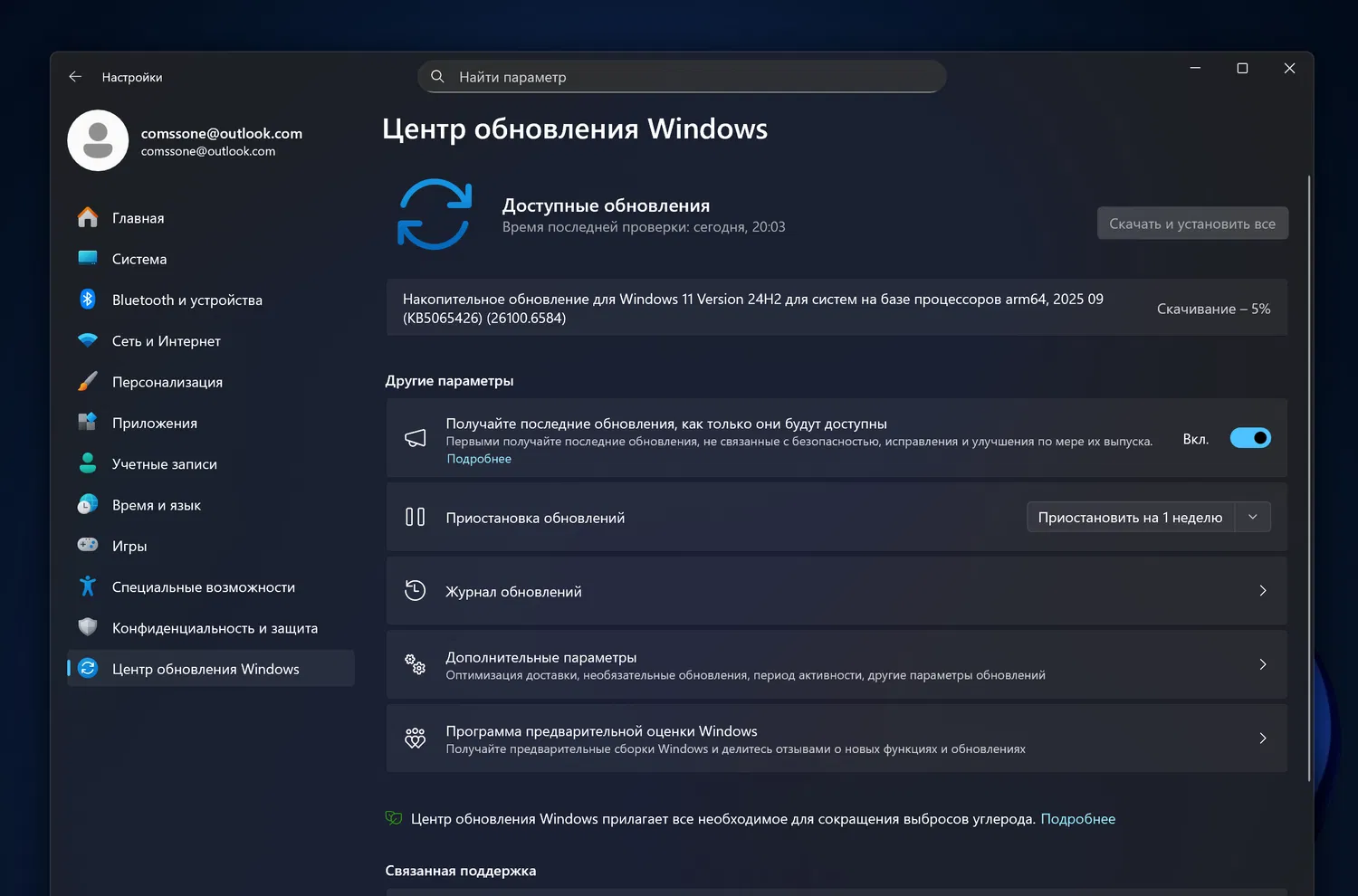Open Учетные записи in sidebar
The height and width of the screenshot is (896, 1358).
(x=211, y=463)
